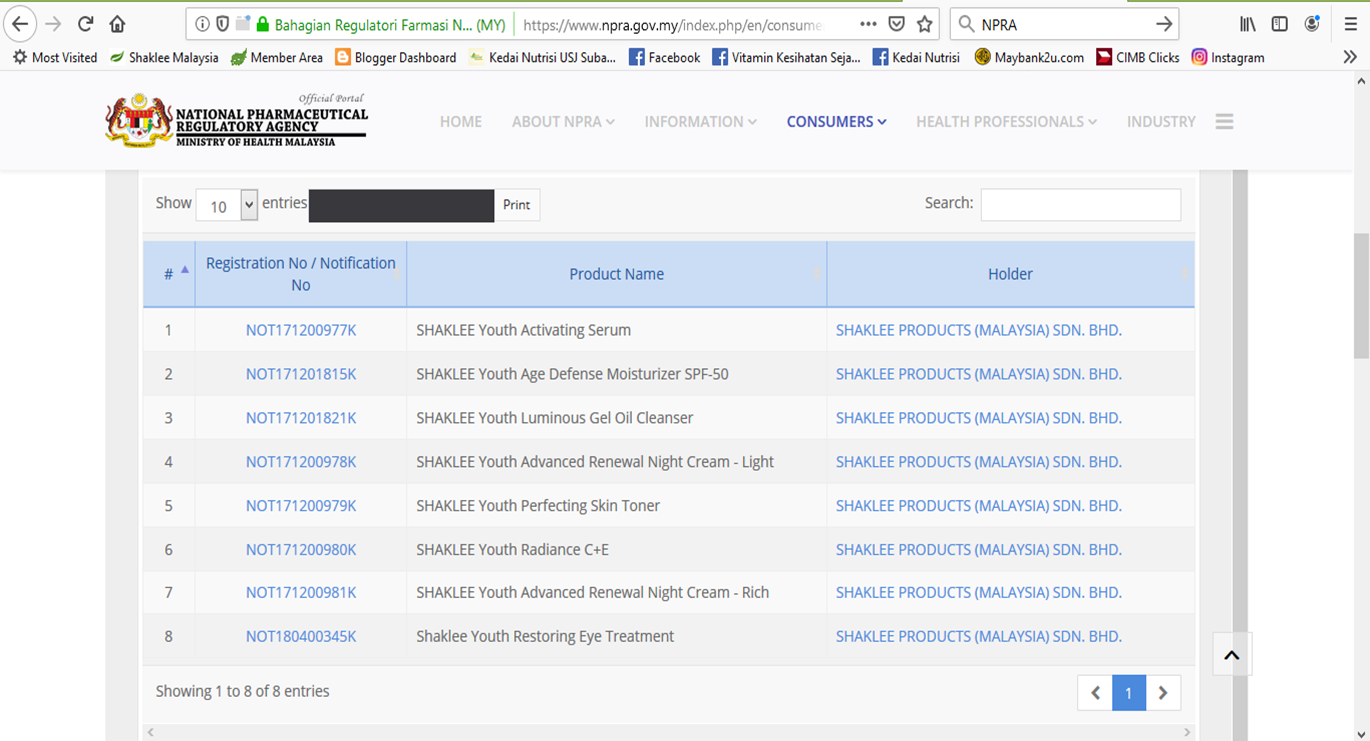
Task: Click the table Search input field
Action: tap(1081, 204)
